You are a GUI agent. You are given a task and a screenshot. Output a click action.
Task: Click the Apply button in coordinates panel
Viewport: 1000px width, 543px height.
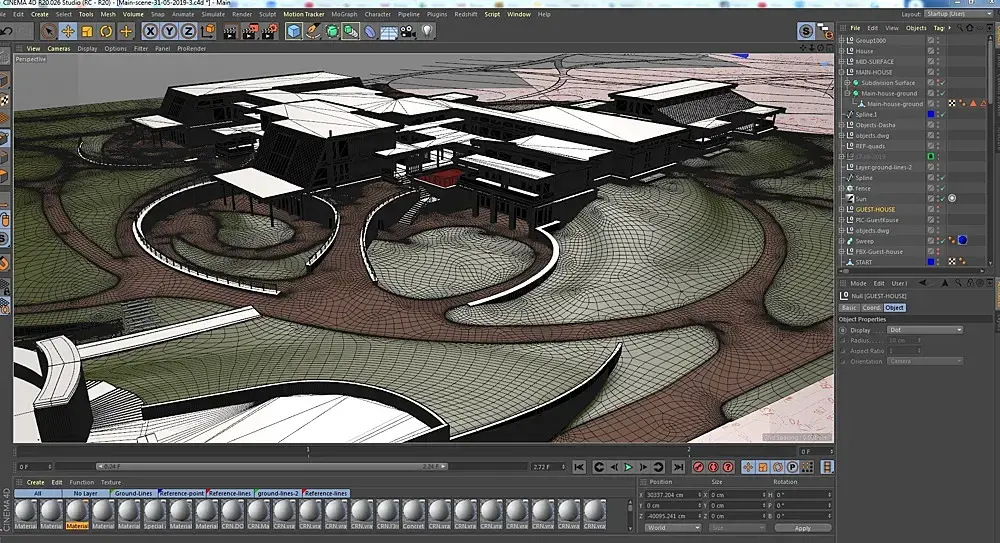(802, 528)
